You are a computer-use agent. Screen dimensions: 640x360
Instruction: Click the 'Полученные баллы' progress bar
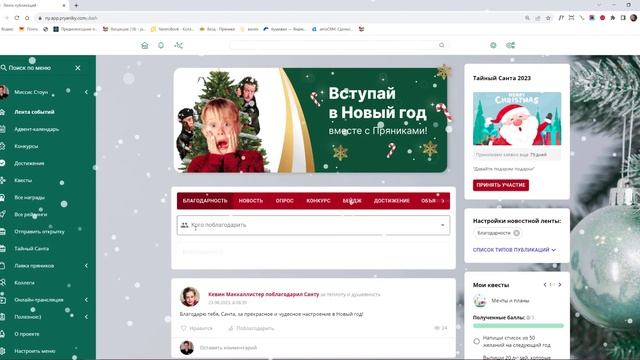coord(518,326)
